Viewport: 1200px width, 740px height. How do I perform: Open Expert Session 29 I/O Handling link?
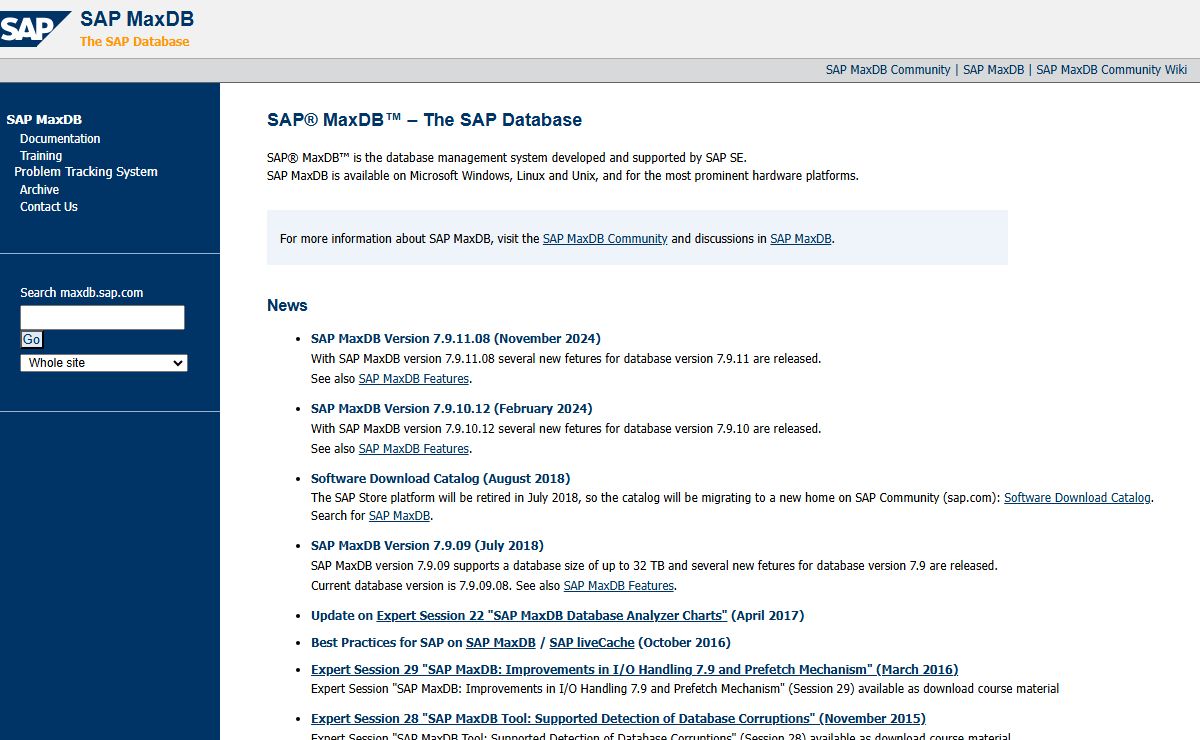coord(634,670)
